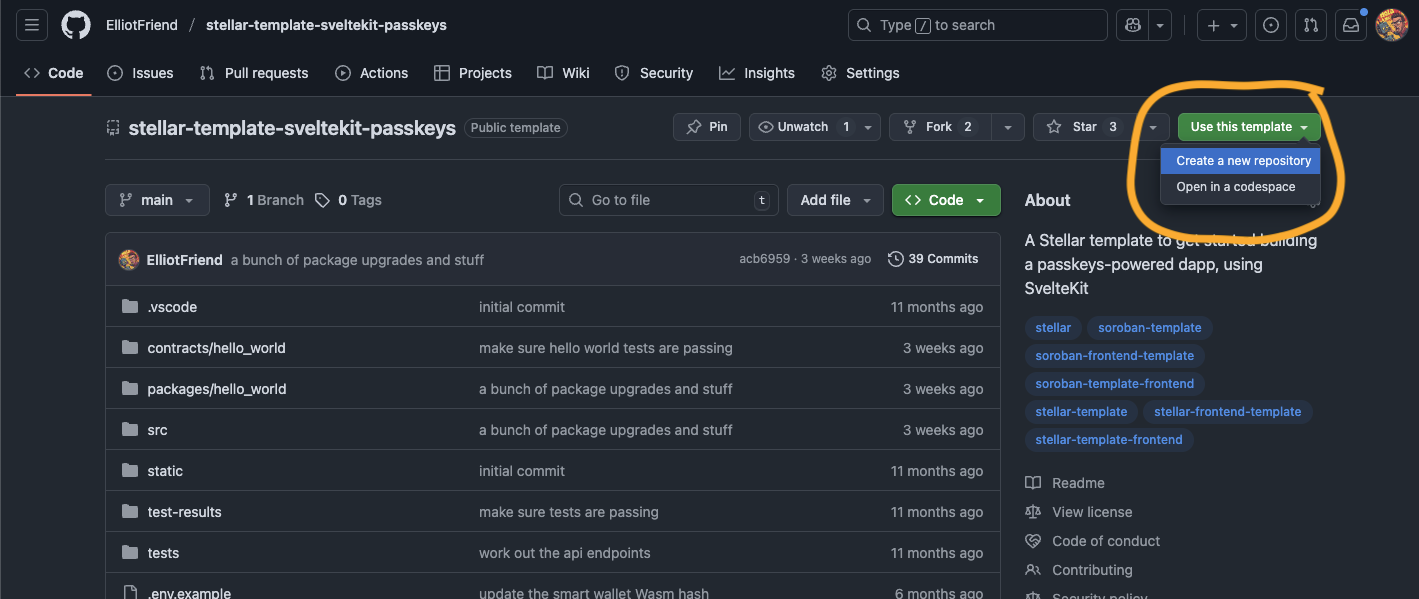The width and height of the screenshot is (1419, 599).
Task: Click the pull requests icon in the header
Action: 1310,25
